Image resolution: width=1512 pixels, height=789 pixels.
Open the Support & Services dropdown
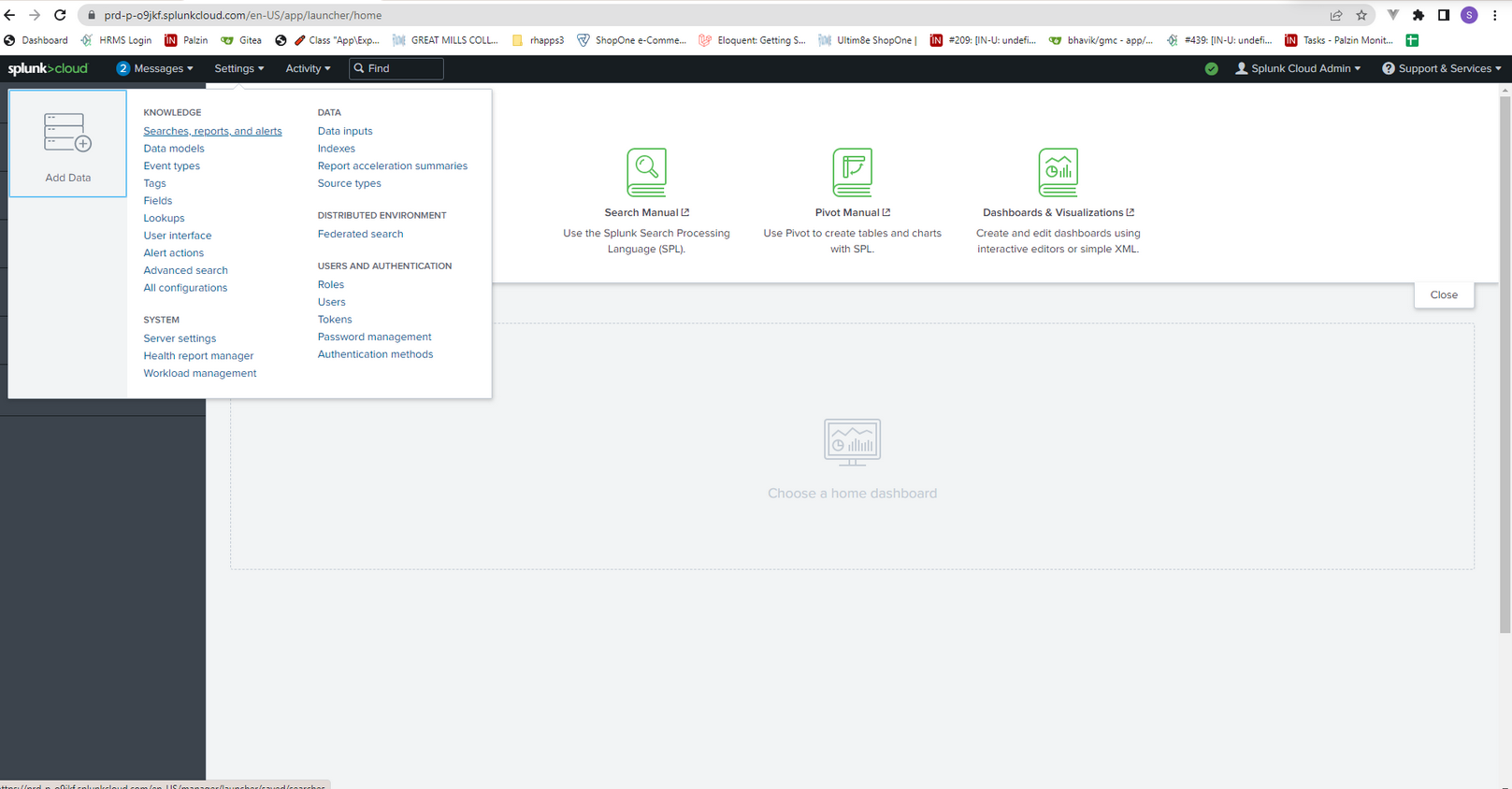(1442, 68)
